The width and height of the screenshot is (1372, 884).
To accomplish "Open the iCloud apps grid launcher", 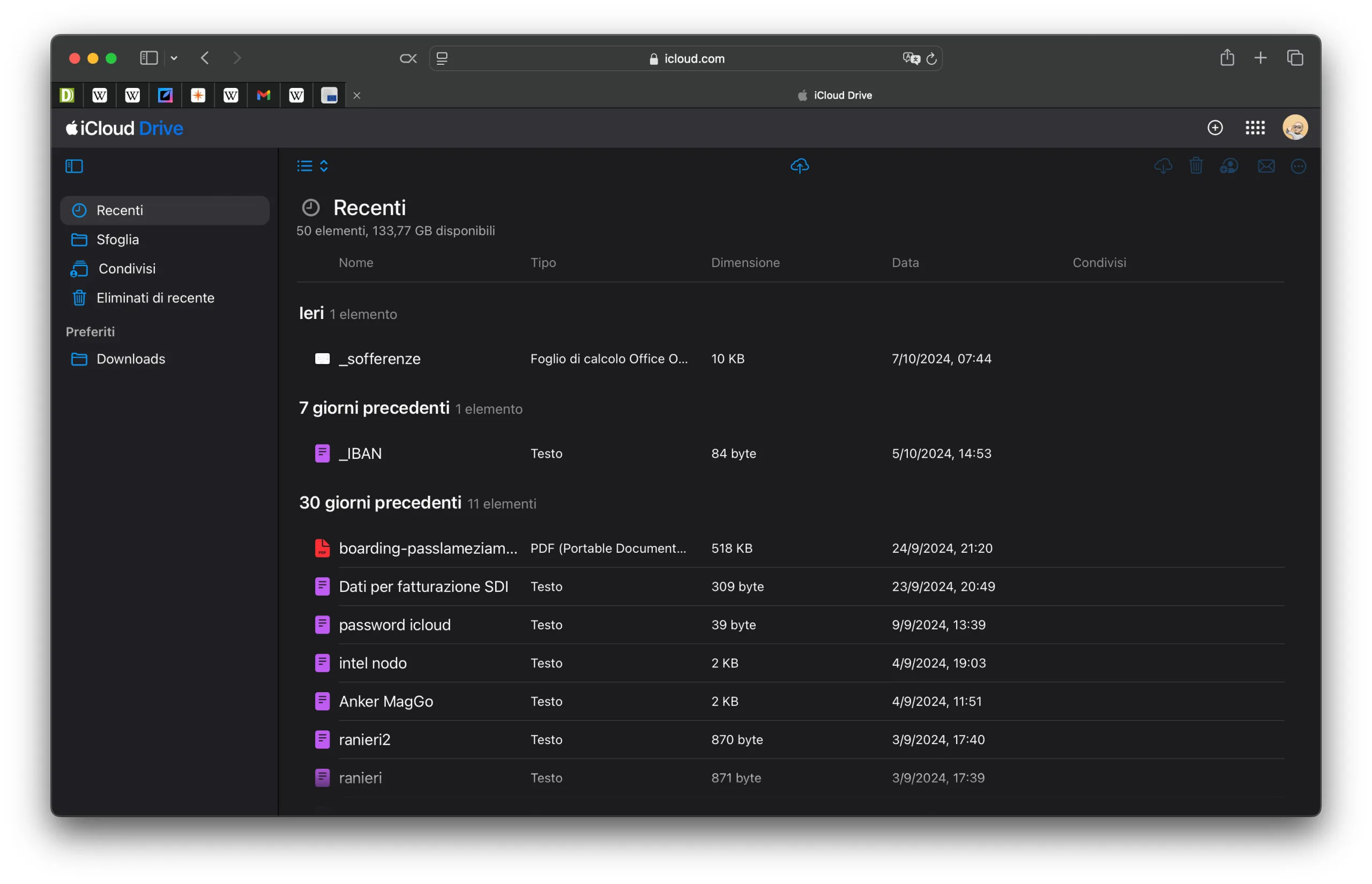I will (1255, 128).
